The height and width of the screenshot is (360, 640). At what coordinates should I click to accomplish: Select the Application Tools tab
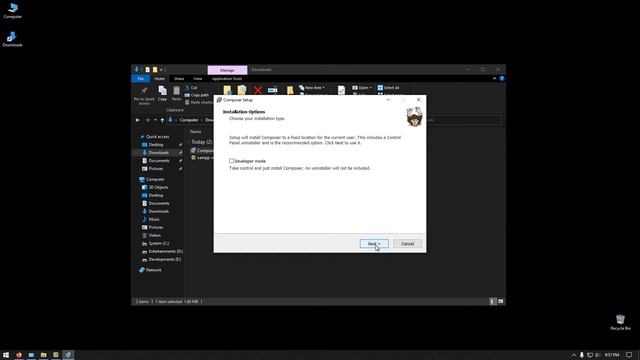[x=227, y=78]
